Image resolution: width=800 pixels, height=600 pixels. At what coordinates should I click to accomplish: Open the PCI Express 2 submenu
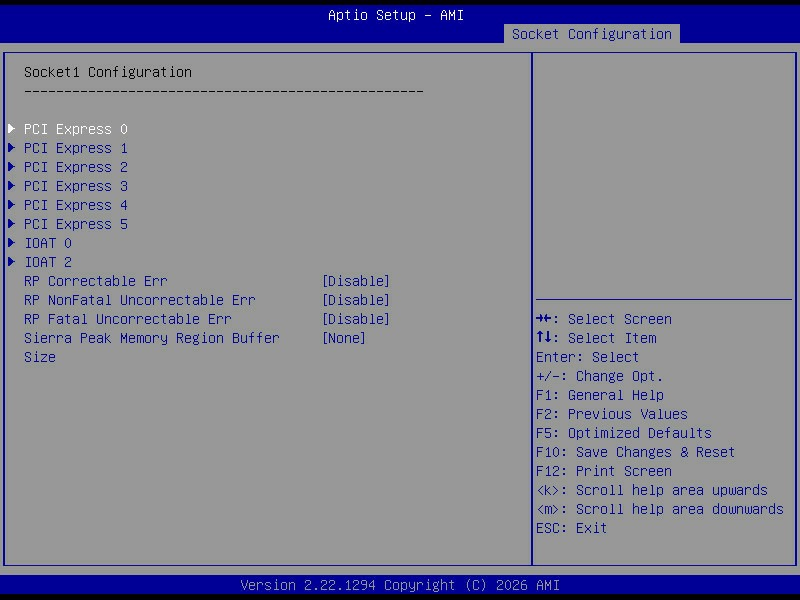click(x=76, y=167)
